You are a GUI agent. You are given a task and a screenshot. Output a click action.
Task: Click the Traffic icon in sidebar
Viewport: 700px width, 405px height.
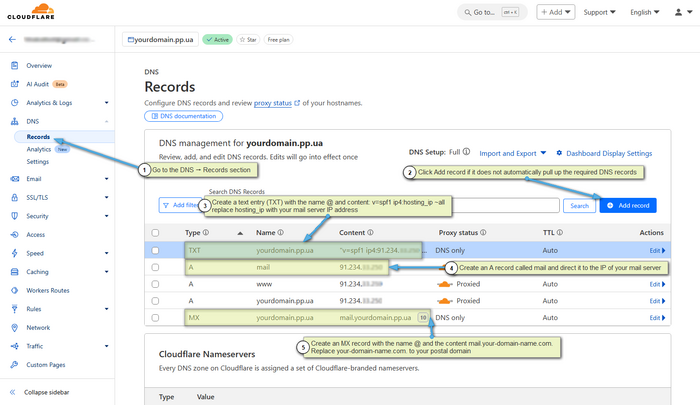click(x=15, y=346)
